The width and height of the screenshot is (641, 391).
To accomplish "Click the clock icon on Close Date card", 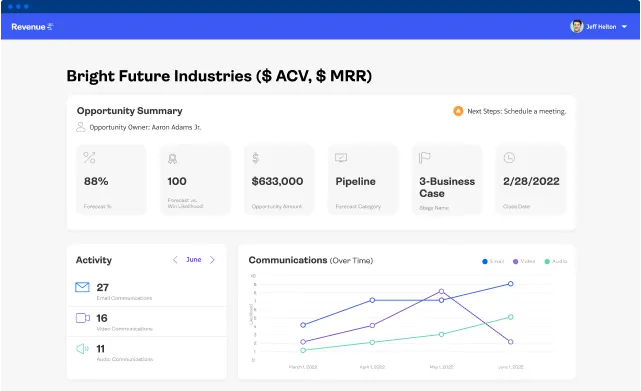I will pyautogui.click(x=509, y=157).
